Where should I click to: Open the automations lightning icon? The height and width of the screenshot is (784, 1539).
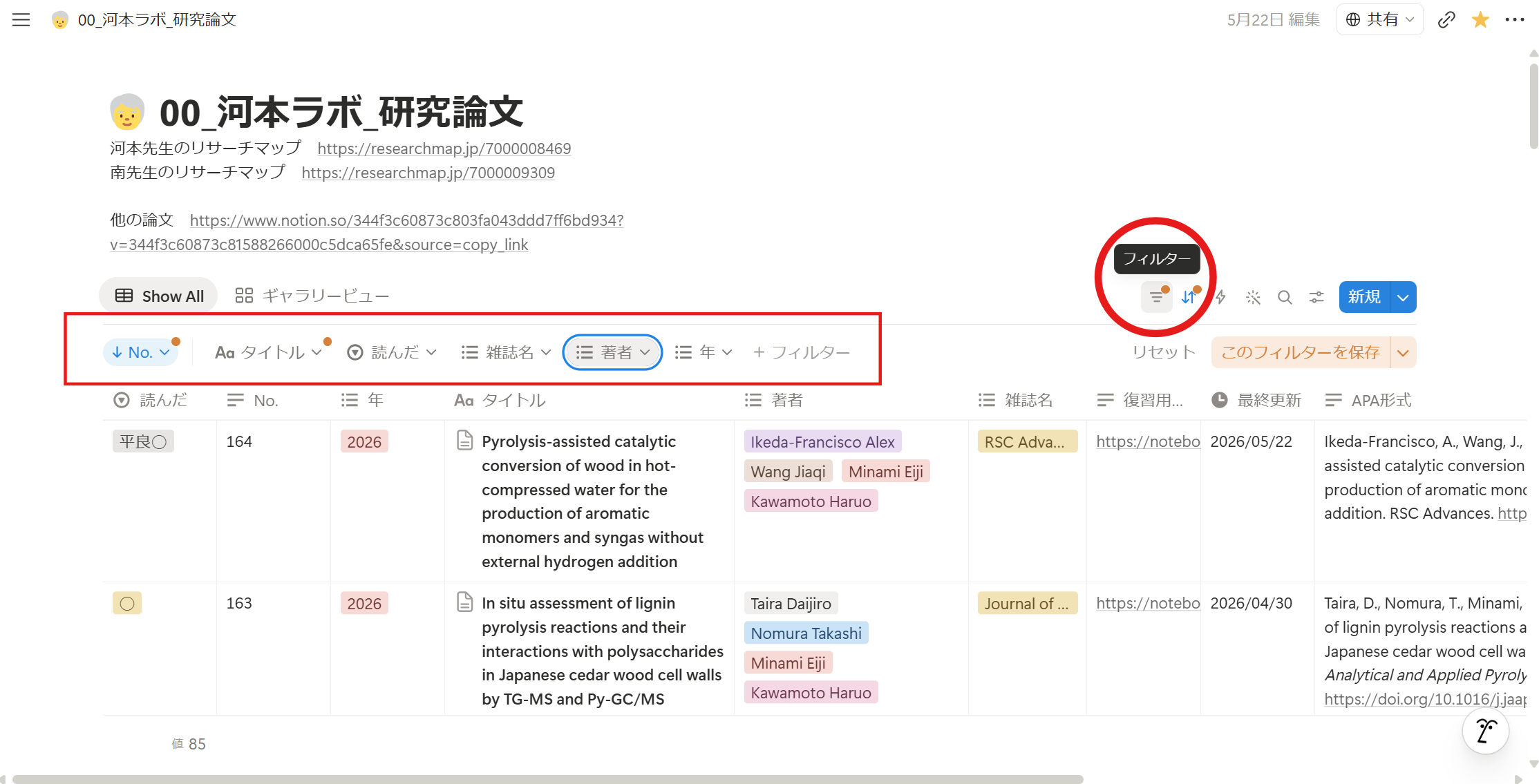click(x=1221, y=298)
